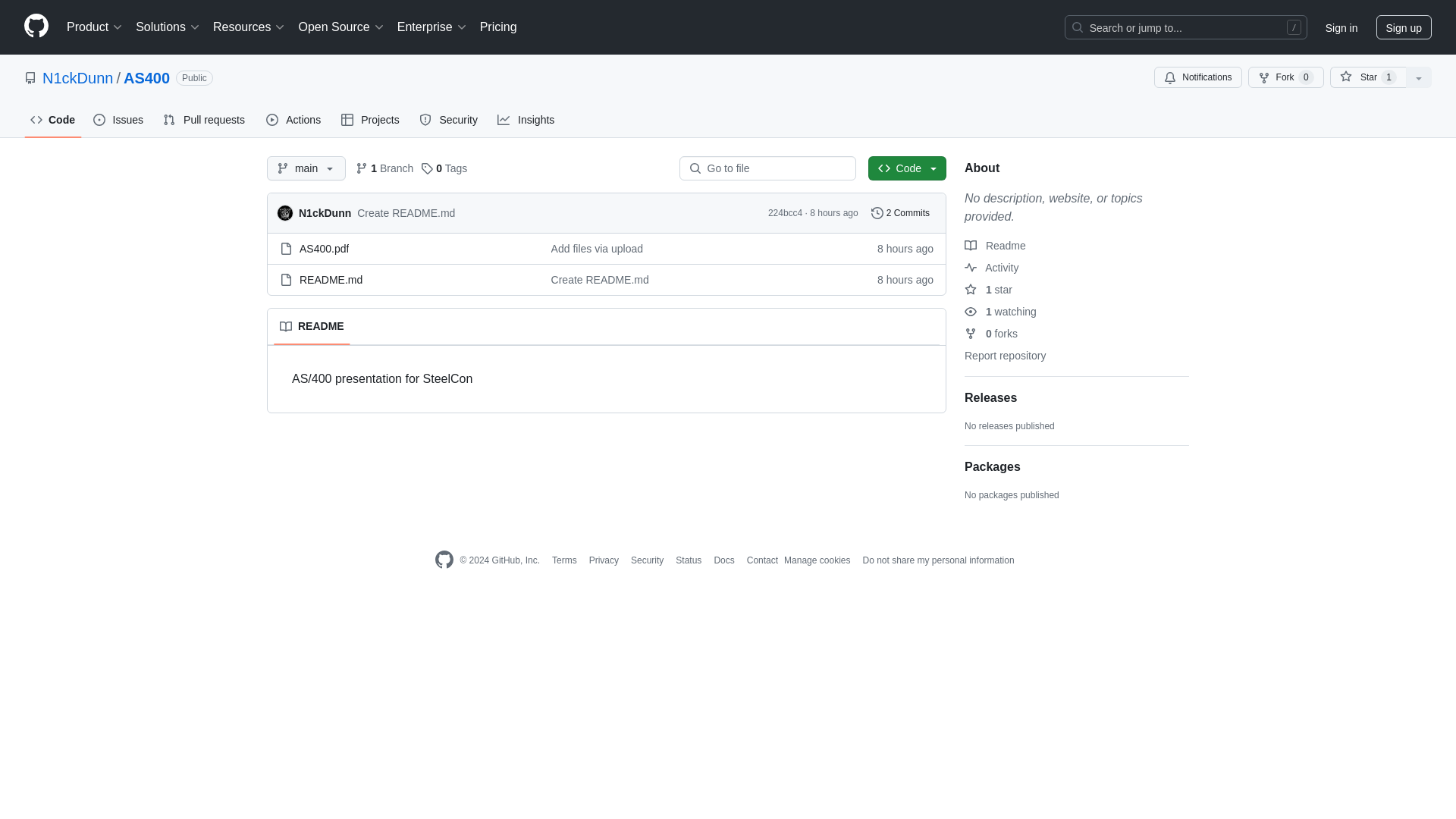Open the AS400 repository name link
1456x819 pixels.
(x=146, y=78)
